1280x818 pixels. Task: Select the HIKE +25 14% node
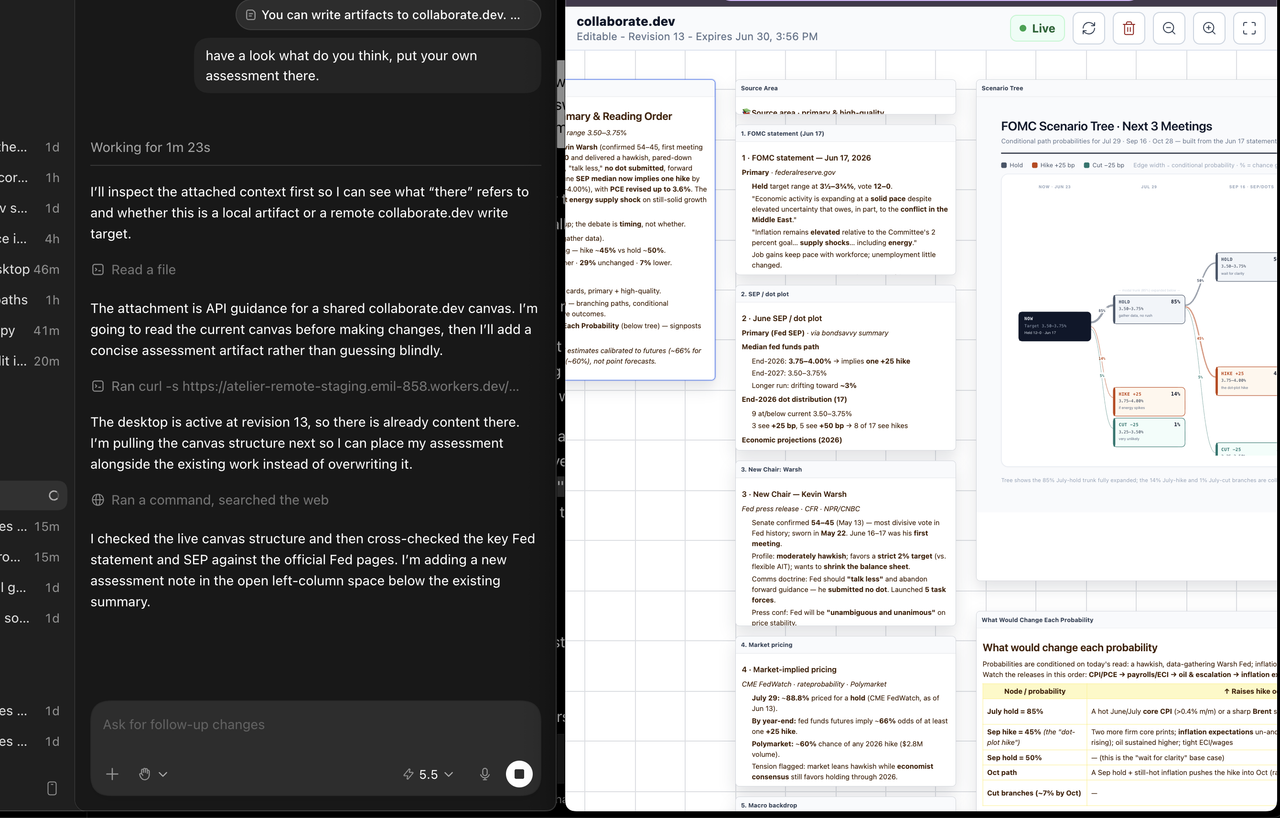[x=1149, y=401]
